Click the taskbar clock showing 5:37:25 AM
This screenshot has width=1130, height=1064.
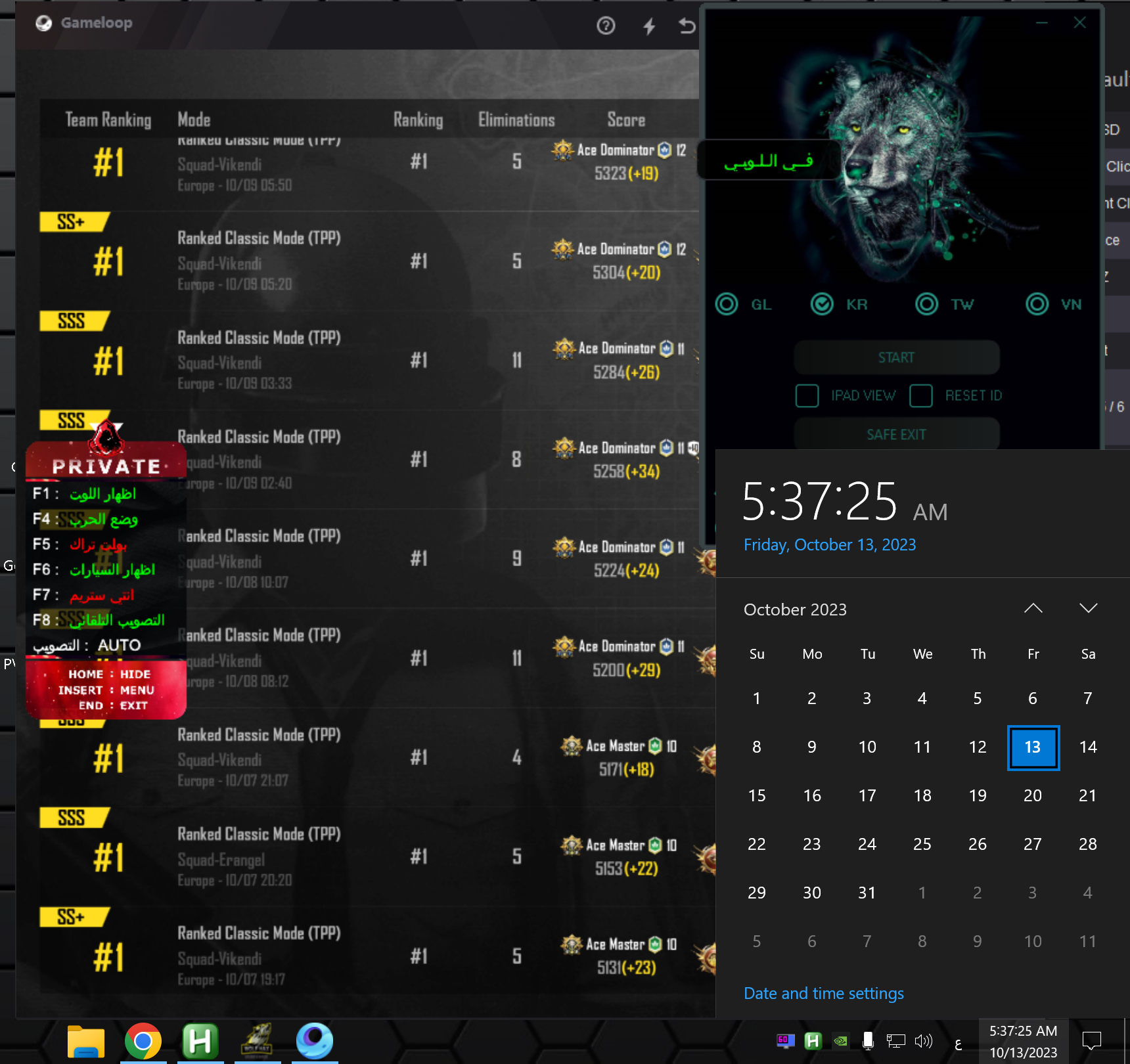click(x=1024, y=1041)
